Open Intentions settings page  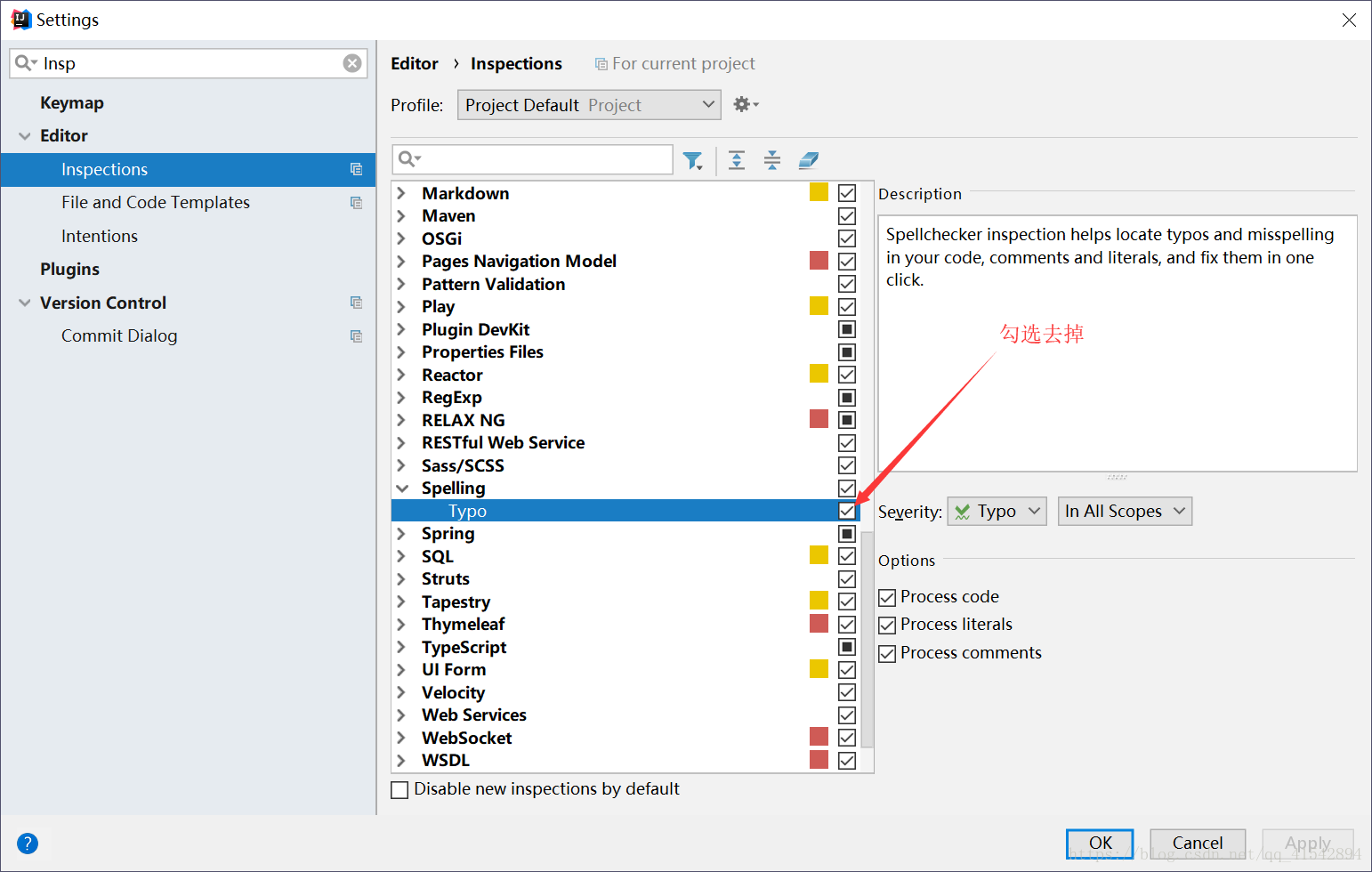coord(100,236)
